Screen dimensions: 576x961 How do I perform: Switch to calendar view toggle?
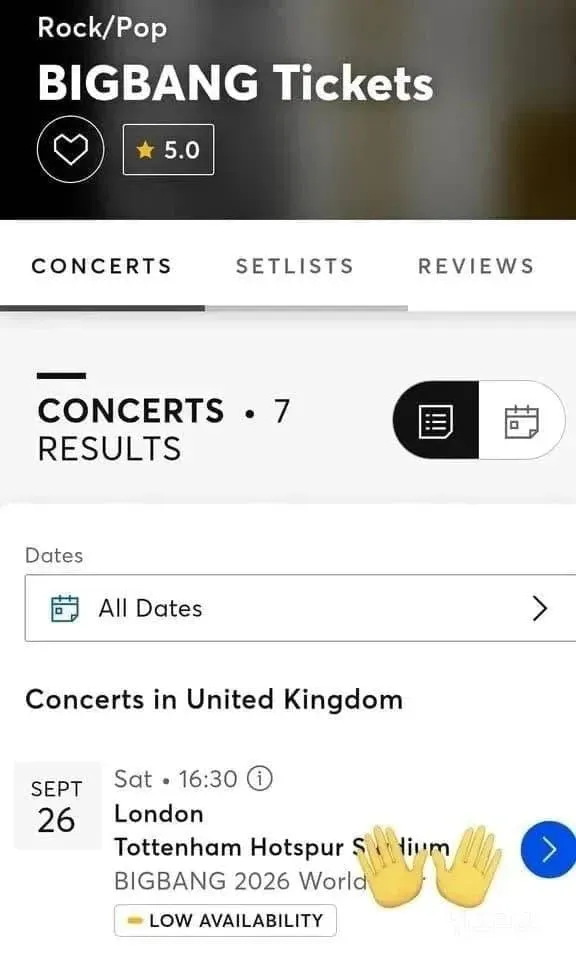click(x=521, y=420)
